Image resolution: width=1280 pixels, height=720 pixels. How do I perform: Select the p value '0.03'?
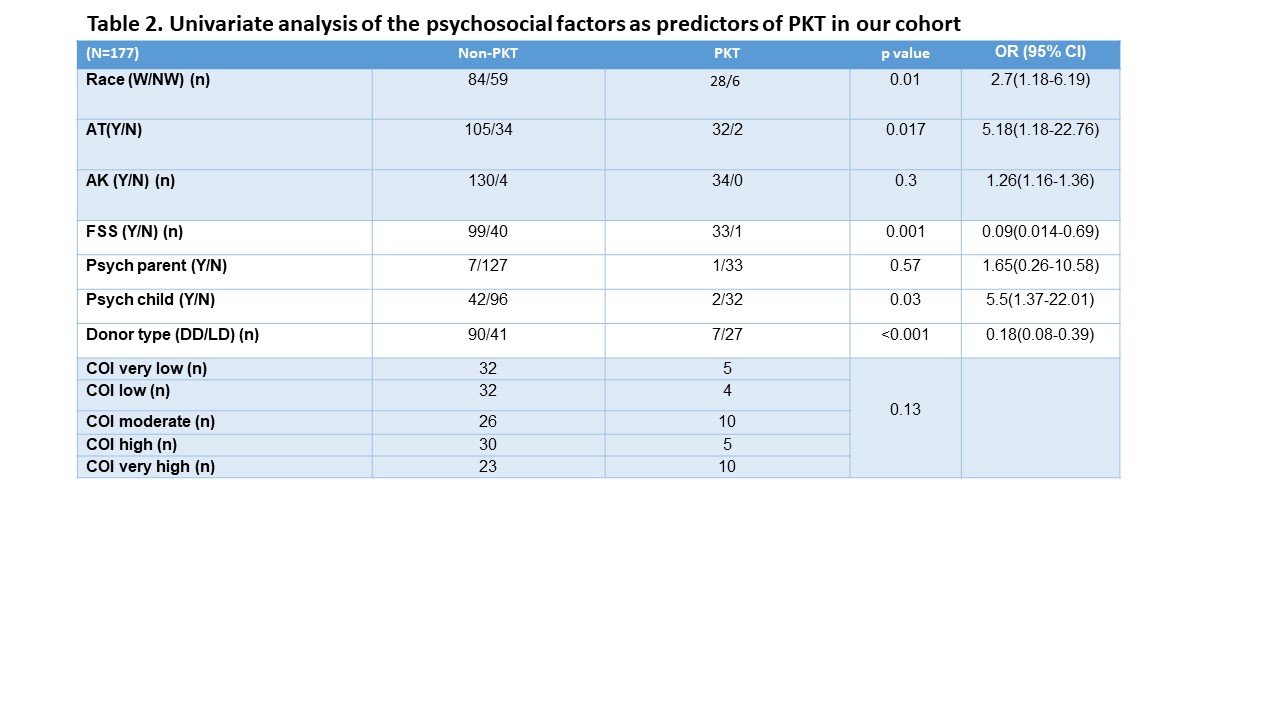point(905,299)
